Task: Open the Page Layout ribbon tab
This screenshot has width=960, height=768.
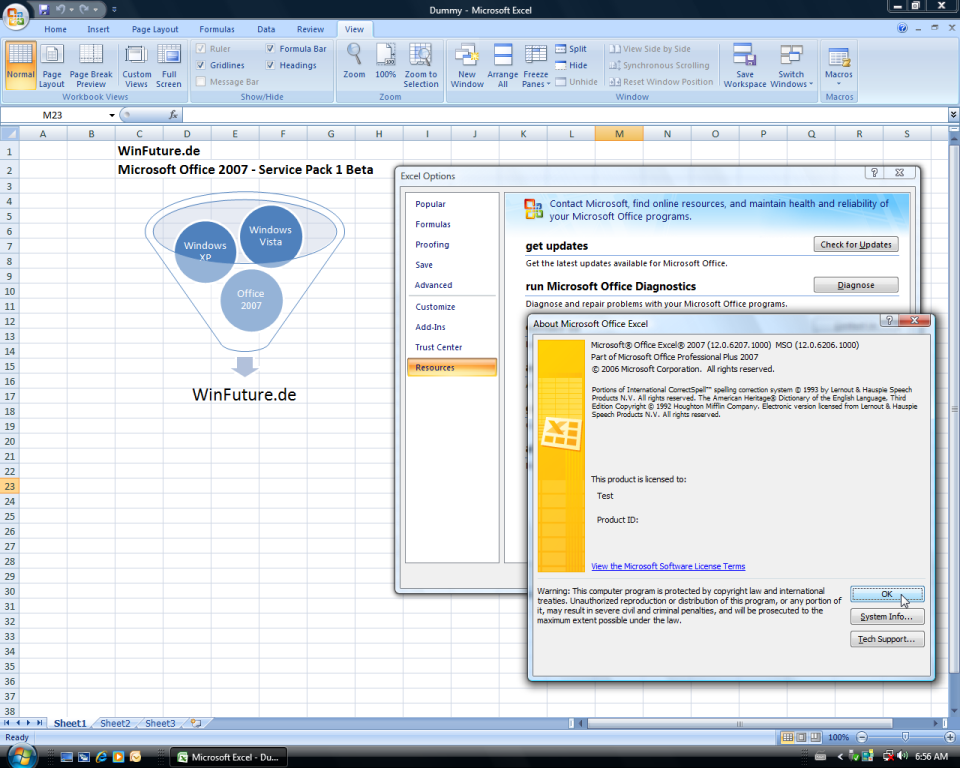Action: (x=155, y=29)
